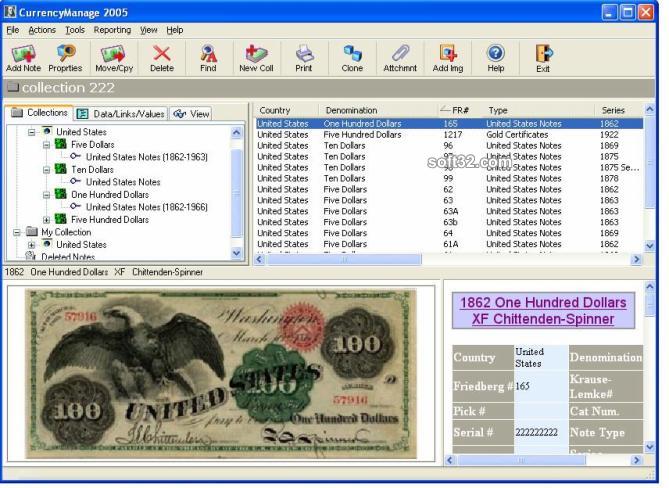Collapse the My Collection tree node

(x=17, y=232)
